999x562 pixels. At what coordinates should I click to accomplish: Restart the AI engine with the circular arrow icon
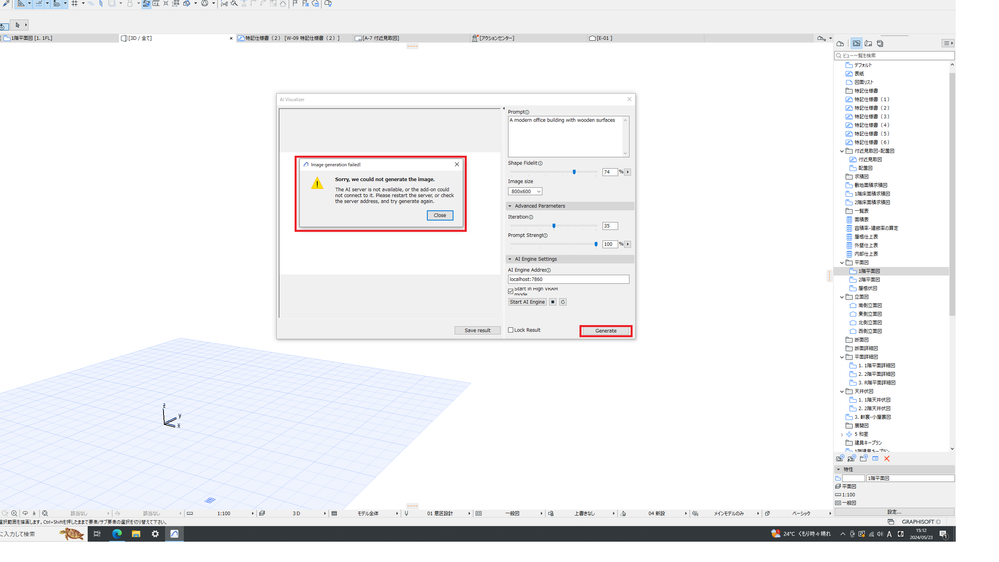563,302
